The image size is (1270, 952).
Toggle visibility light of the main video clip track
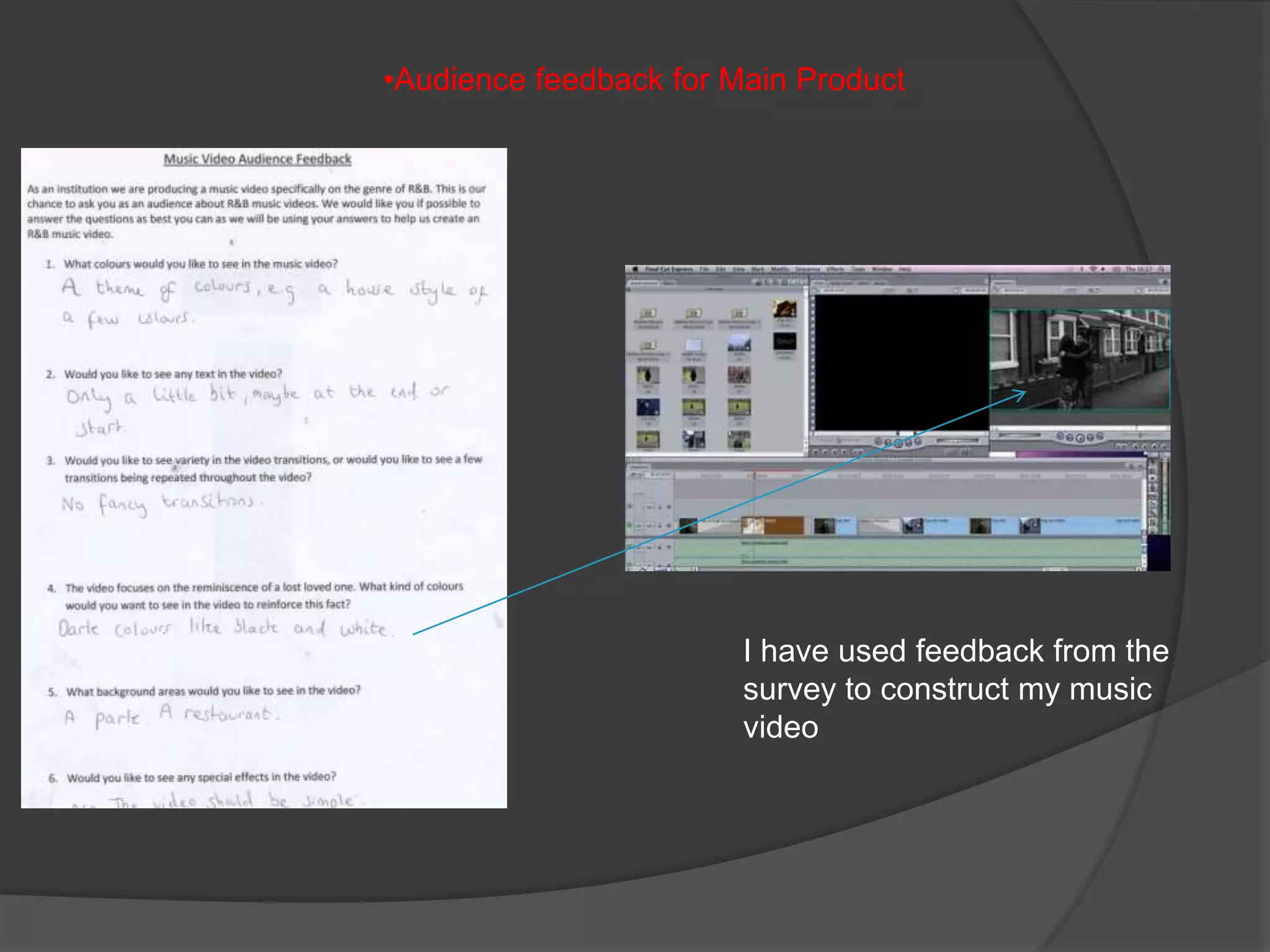click(x=631, y=526)
